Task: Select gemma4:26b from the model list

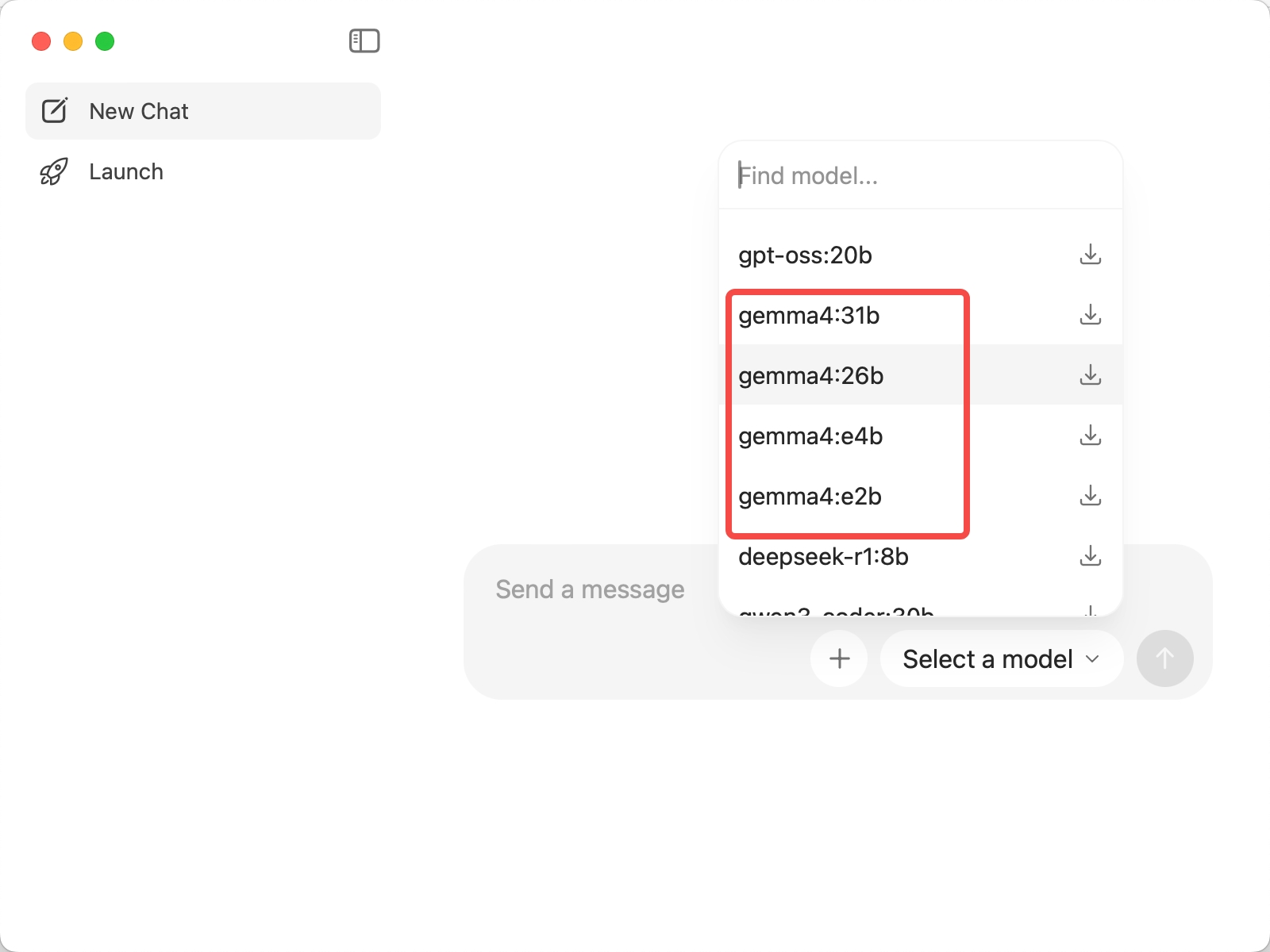Action: 811,375
